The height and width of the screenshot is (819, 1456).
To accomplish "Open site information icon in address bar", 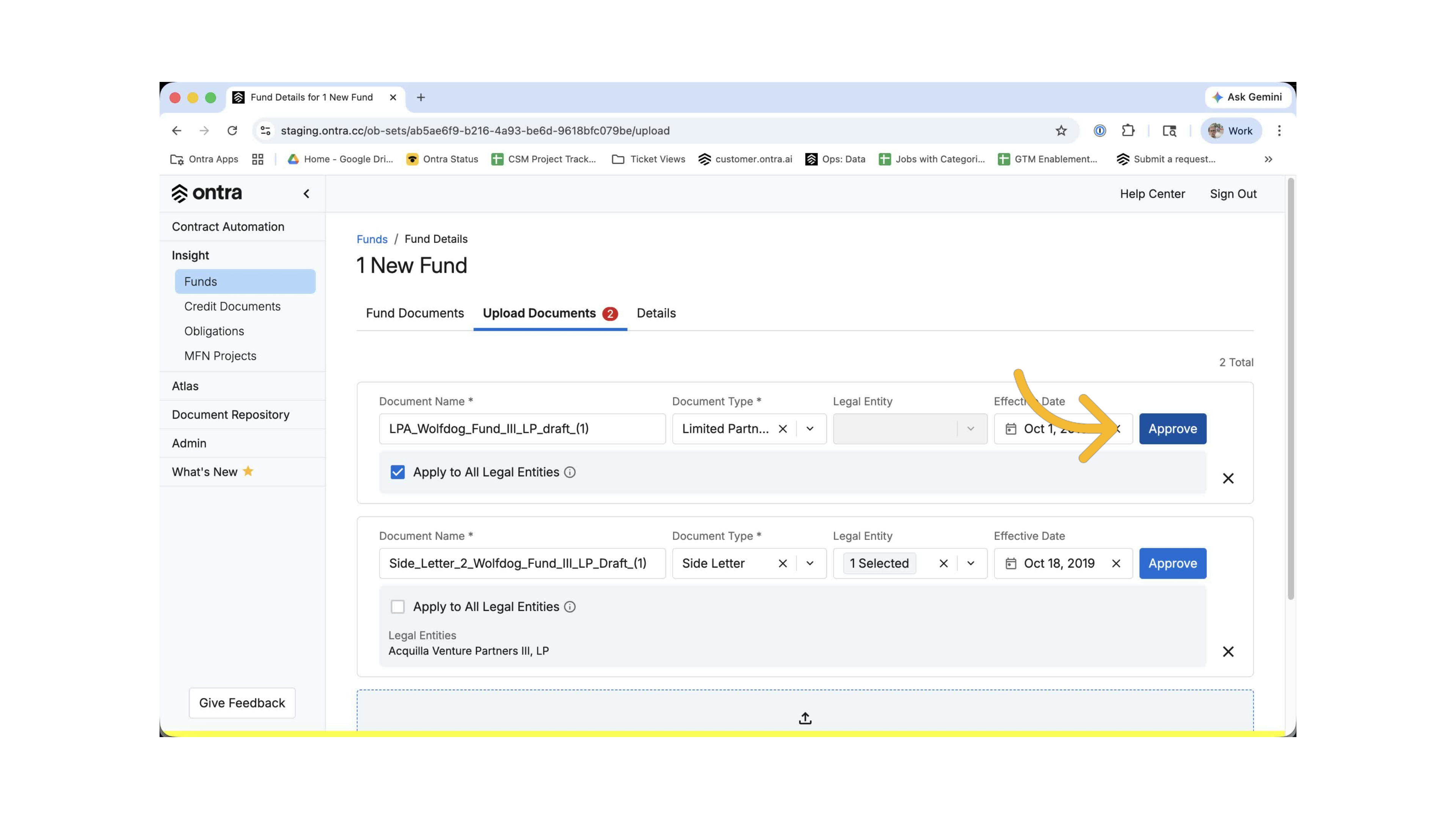I will click(x=265, y=130).
